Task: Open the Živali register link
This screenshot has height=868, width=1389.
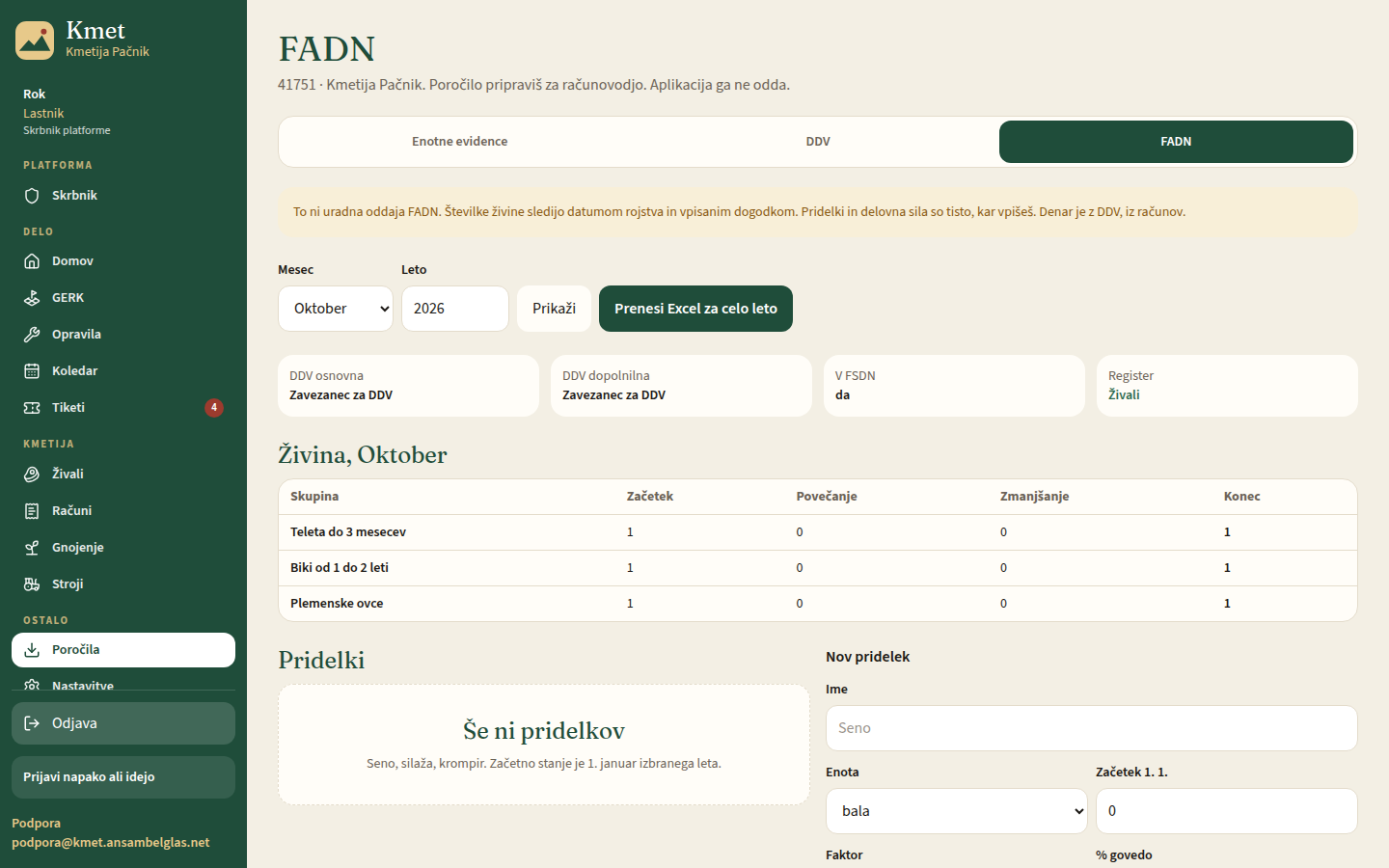Action: [1124, 394]
